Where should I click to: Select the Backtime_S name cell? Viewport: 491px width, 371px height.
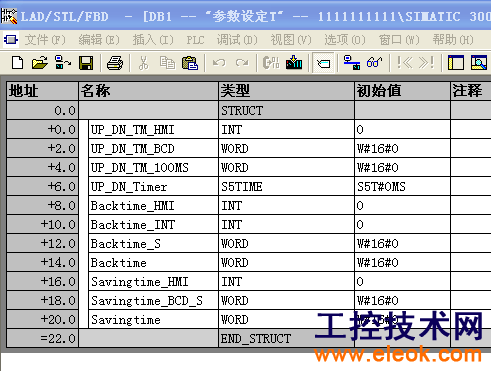click(153, 243)
